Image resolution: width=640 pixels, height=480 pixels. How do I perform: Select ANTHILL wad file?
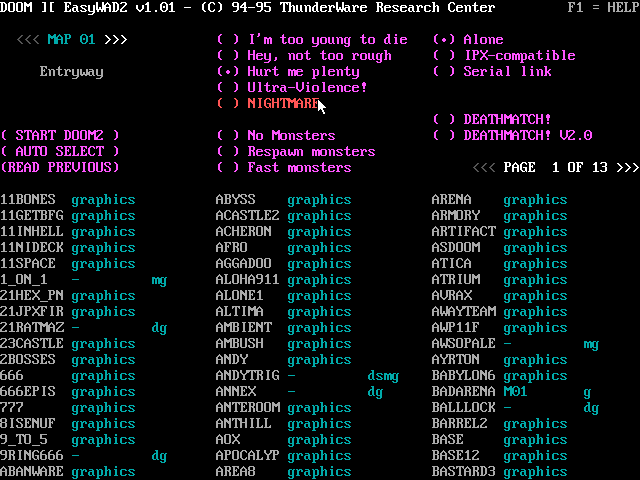(244, 423)
